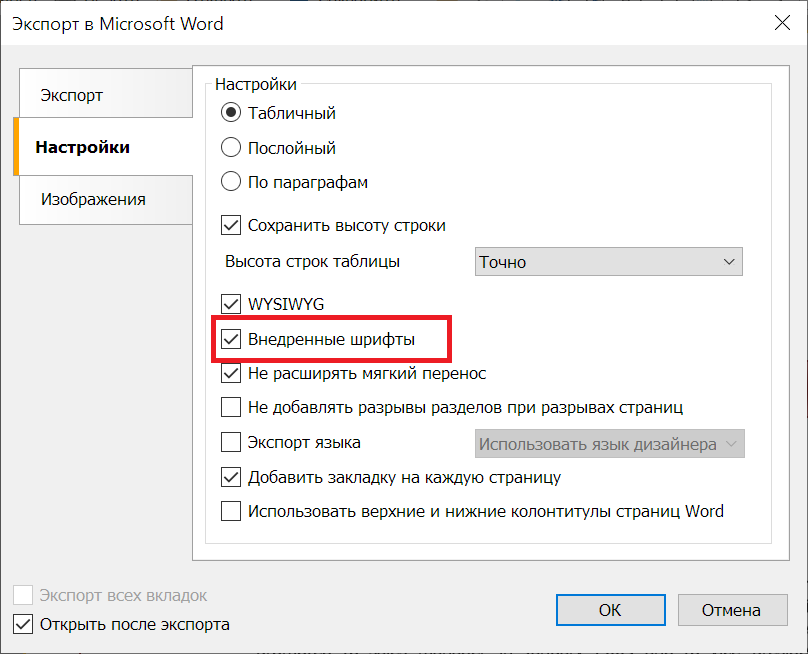Image resolution: width=808 pixels, height=654 pixels.
Task: Select the Табличный radio option
Action: (x=231, y=113)
